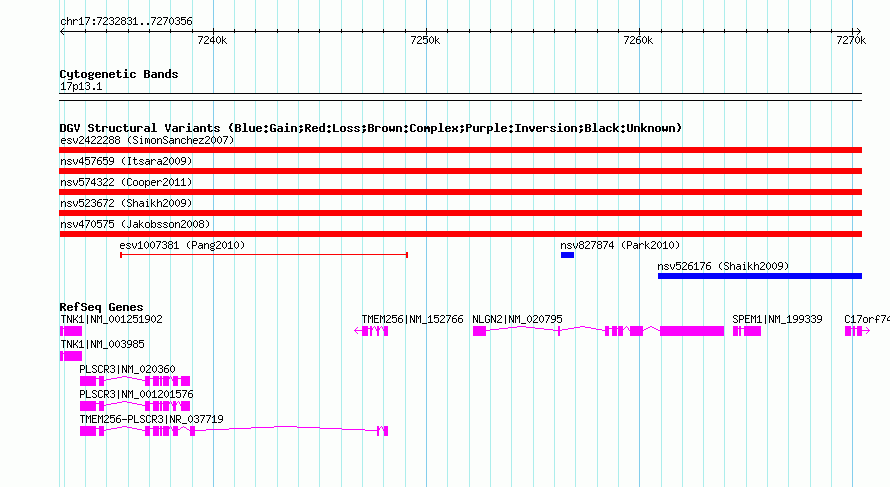
Task: Select the nsv457659 (Itsara2009) variant bar
Action: click(460, 171)
